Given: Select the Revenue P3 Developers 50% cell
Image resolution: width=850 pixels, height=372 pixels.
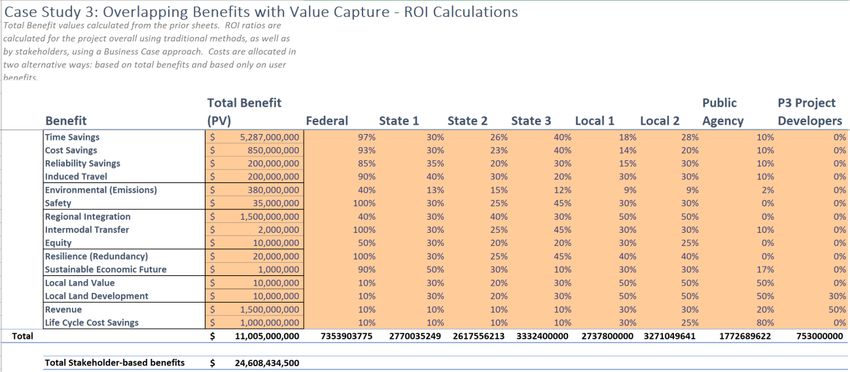Looking at the screenshot, I should 812,309.
